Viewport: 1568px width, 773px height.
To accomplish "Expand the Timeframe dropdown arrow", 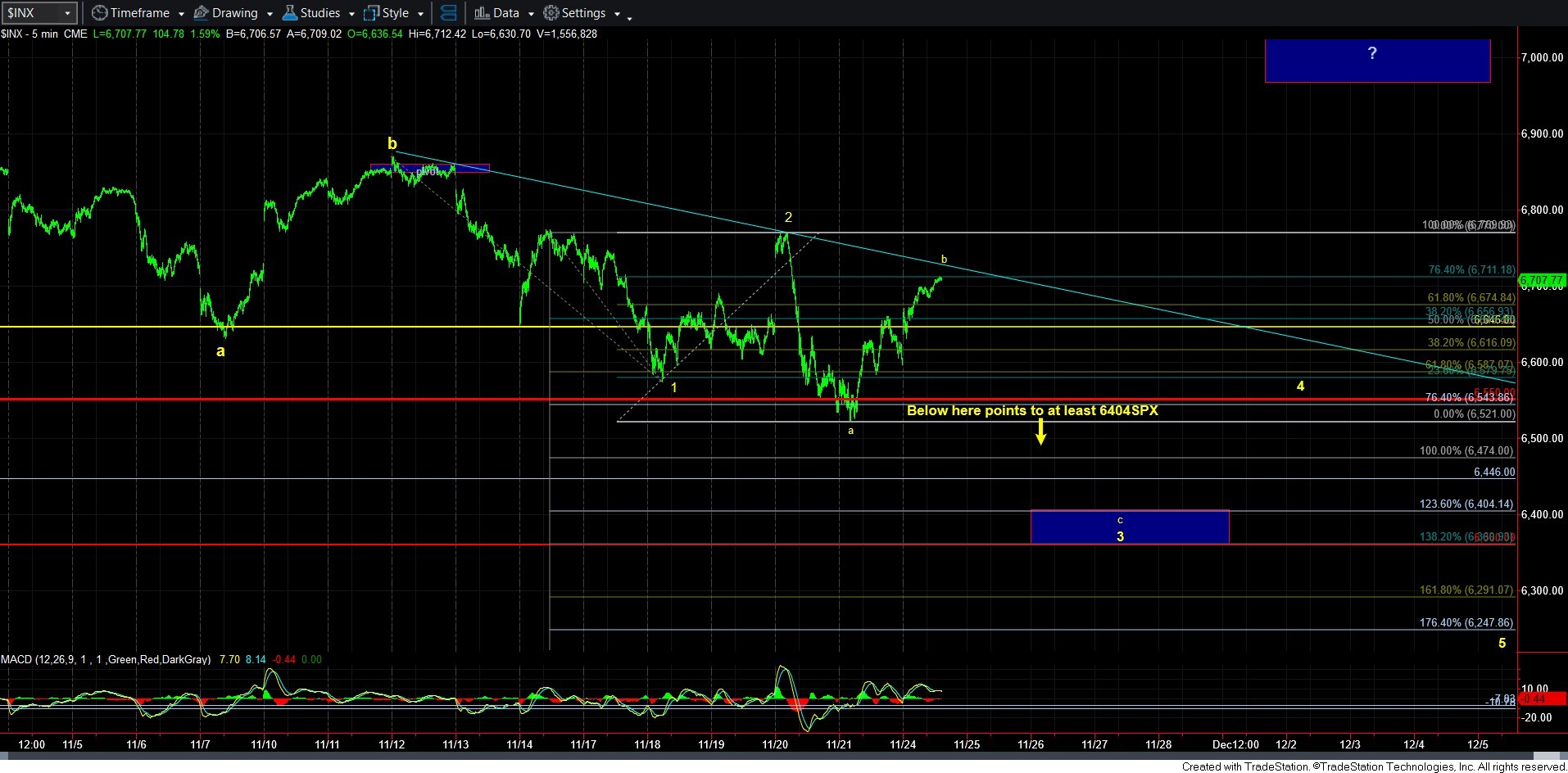I will [181, 14].
